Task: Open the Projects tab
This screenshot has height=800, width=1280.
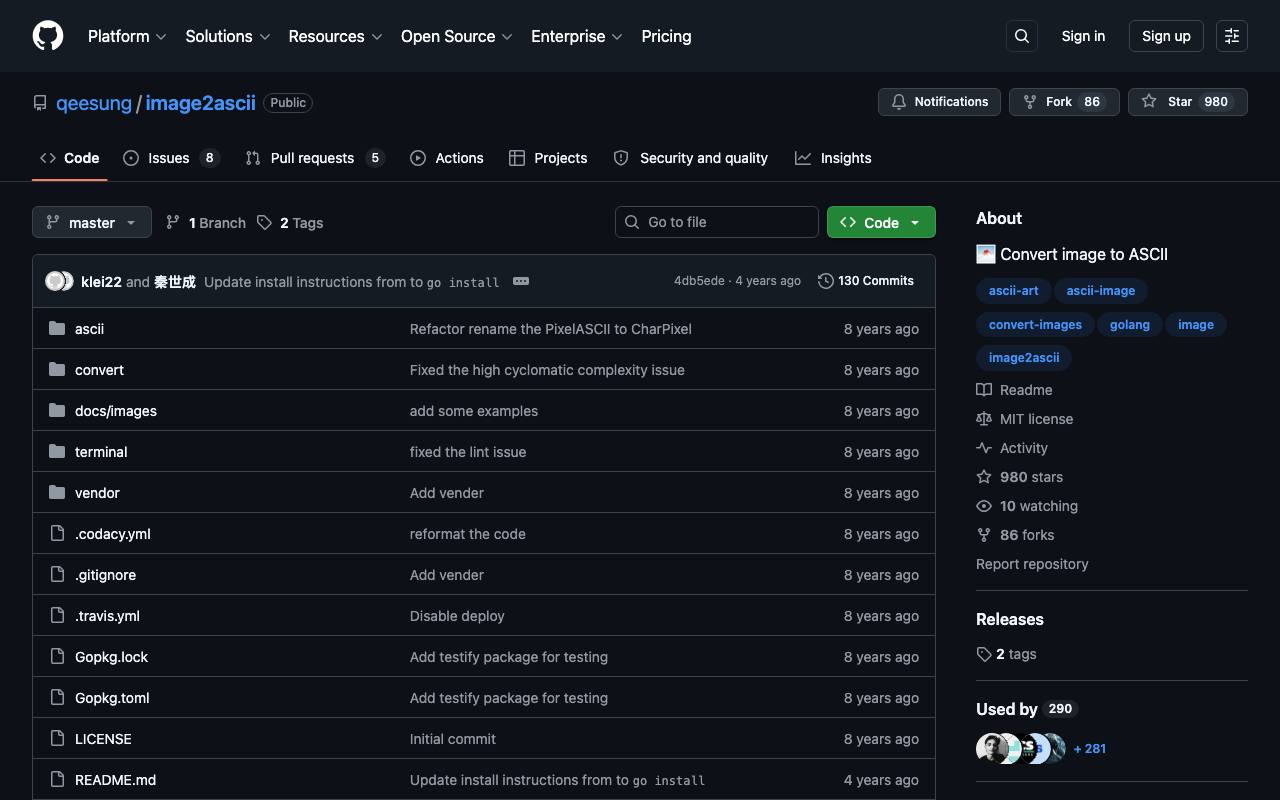Action: 548,158
